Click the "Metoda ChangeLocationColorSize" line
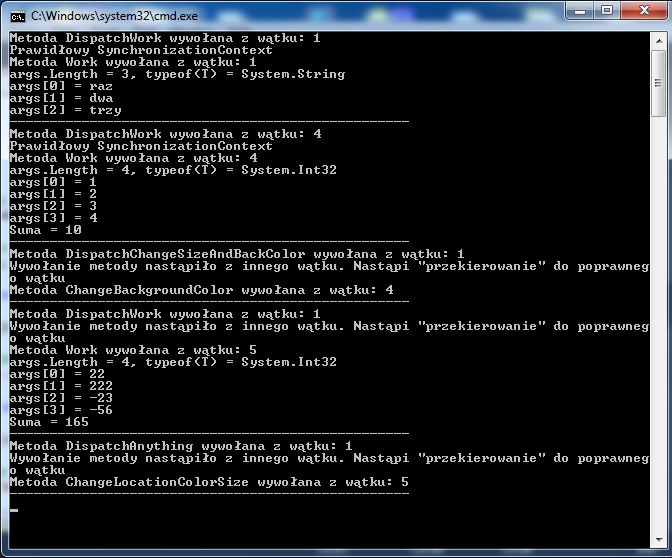Screen dimensions: 672x558 209,482
